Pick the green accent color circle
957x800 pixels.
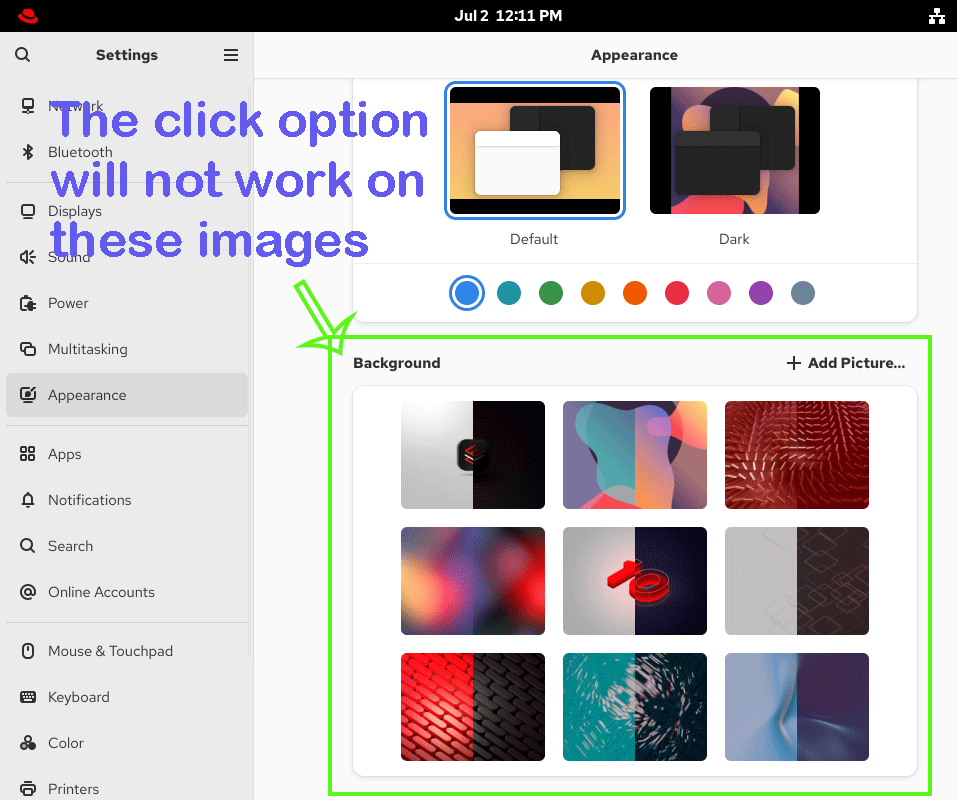point(551,293)
